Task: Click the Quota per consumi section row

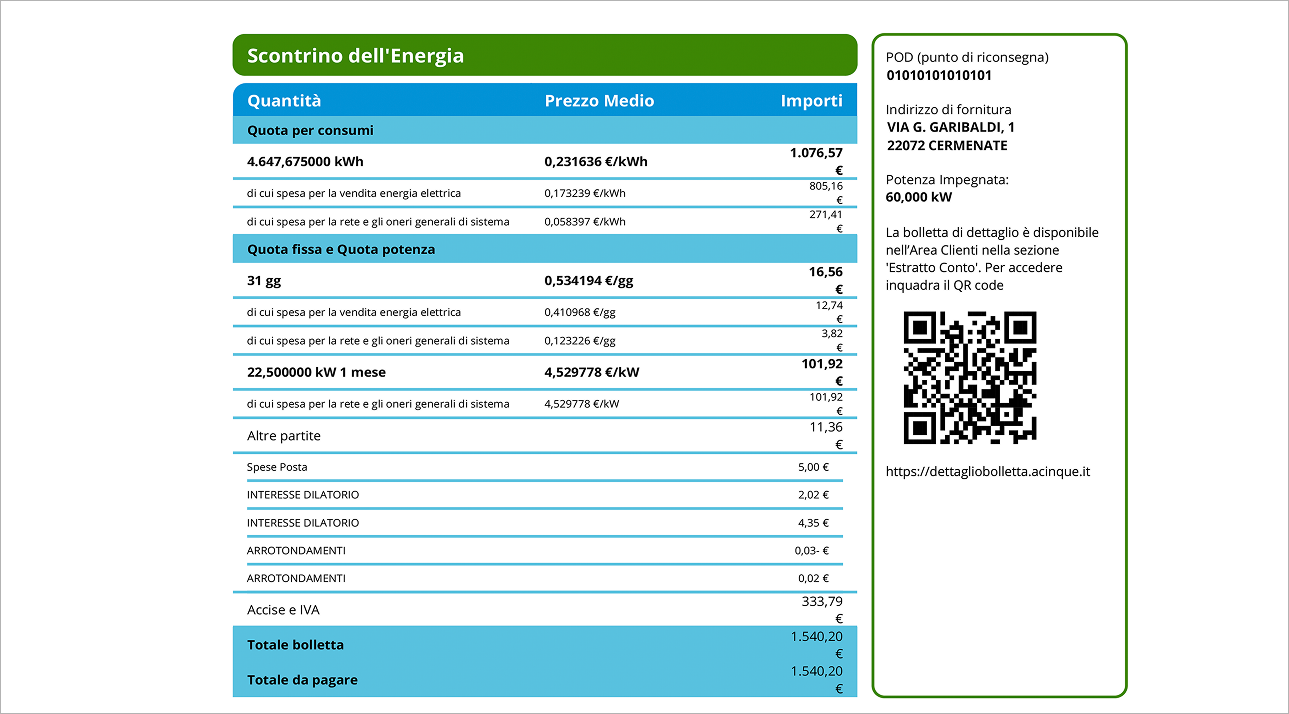Action: [545, 130]
